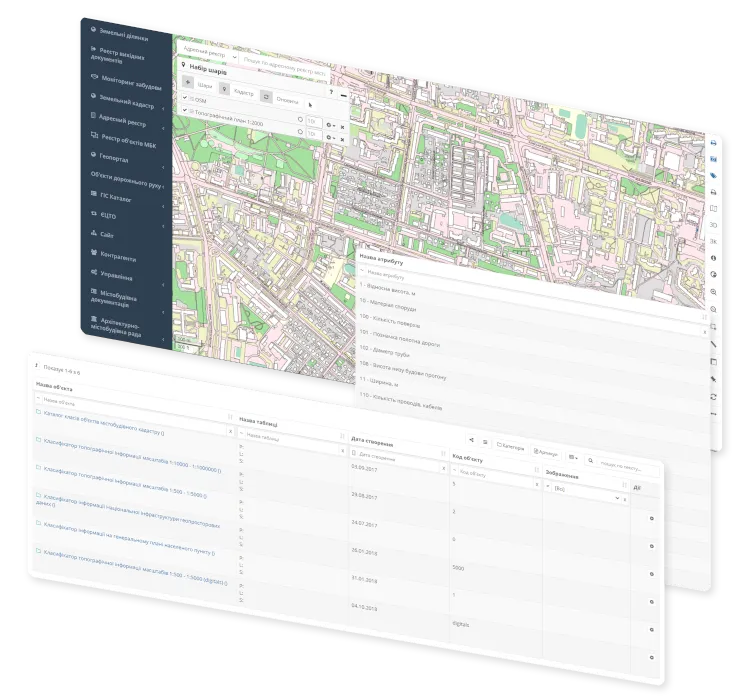Click the info circle icon in map toolbar
This screenshot has width=734, height=700.
click(713, 258)
